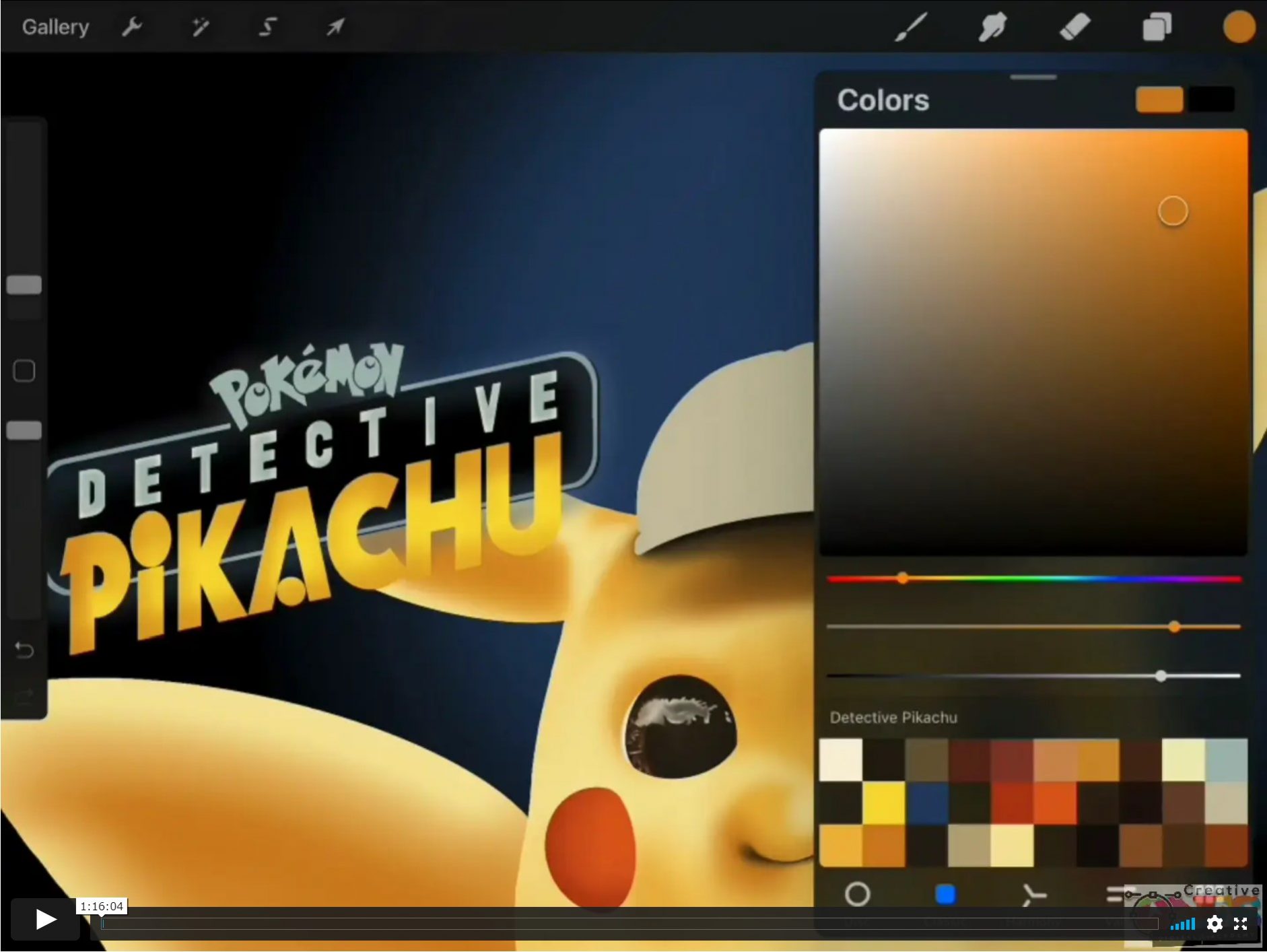This screenshot has width=1267, height=952.
Task: Open the Actions menu with the wrench icon
Action: pyautogui.click(x=132, y=26)
